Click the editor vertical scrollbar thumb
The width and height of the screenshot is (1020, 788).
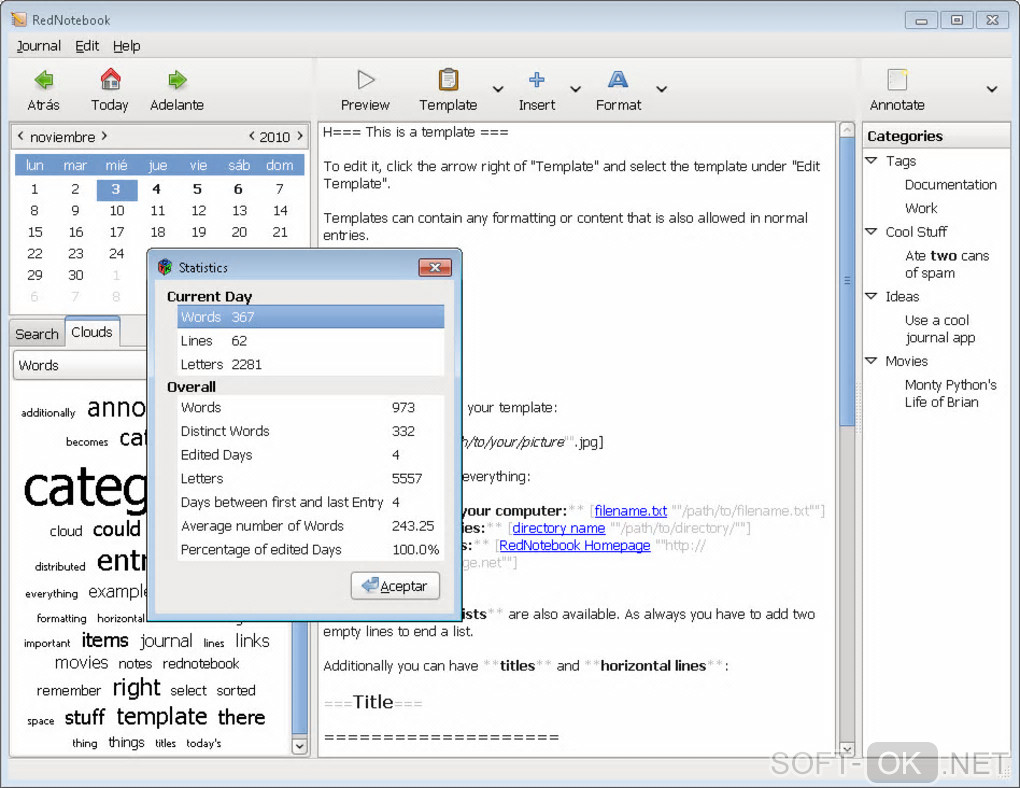click(846, 280)
